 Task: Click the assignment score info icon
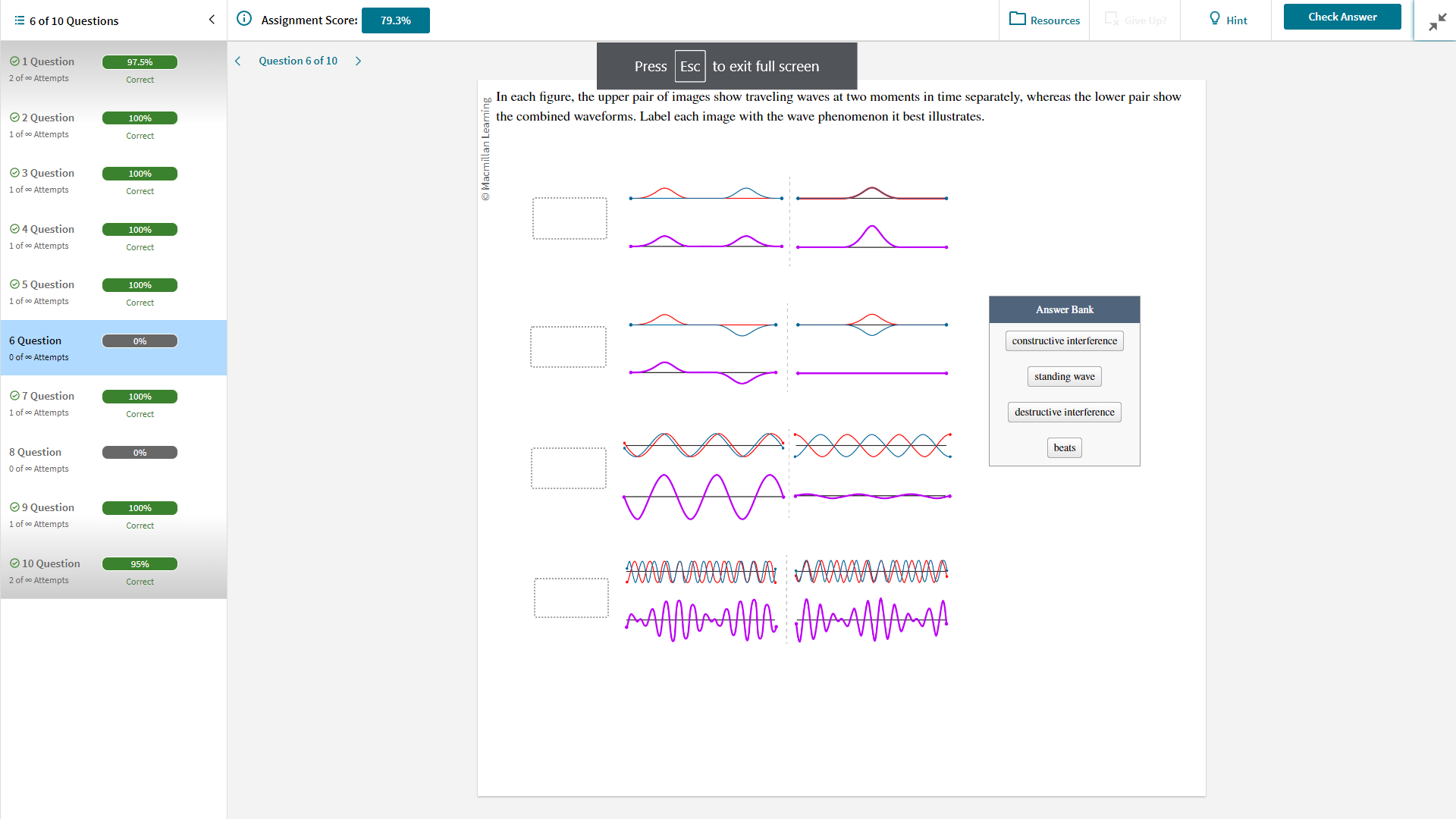pos(244,19)
